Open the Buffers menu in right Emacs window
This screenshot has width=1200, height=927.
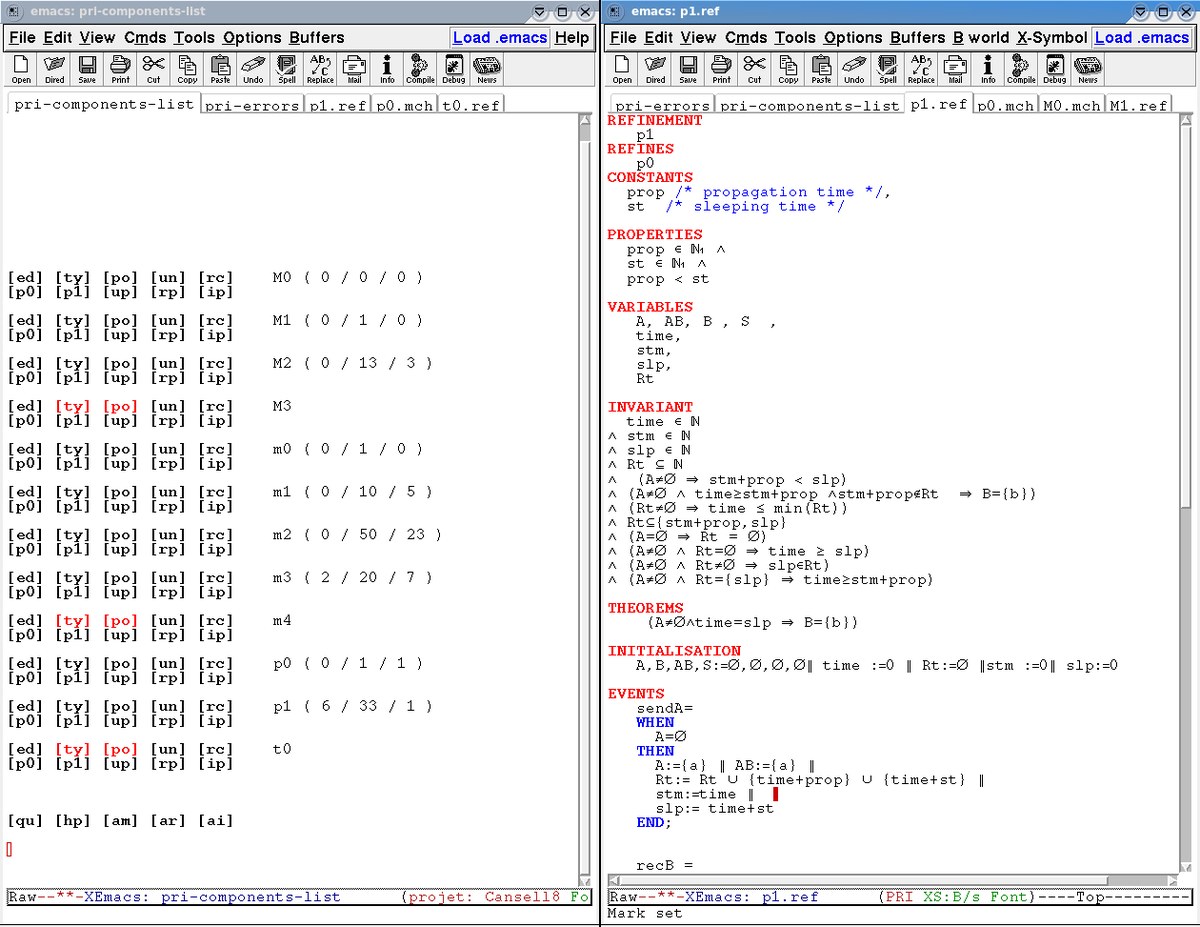(x=917, y=37)
